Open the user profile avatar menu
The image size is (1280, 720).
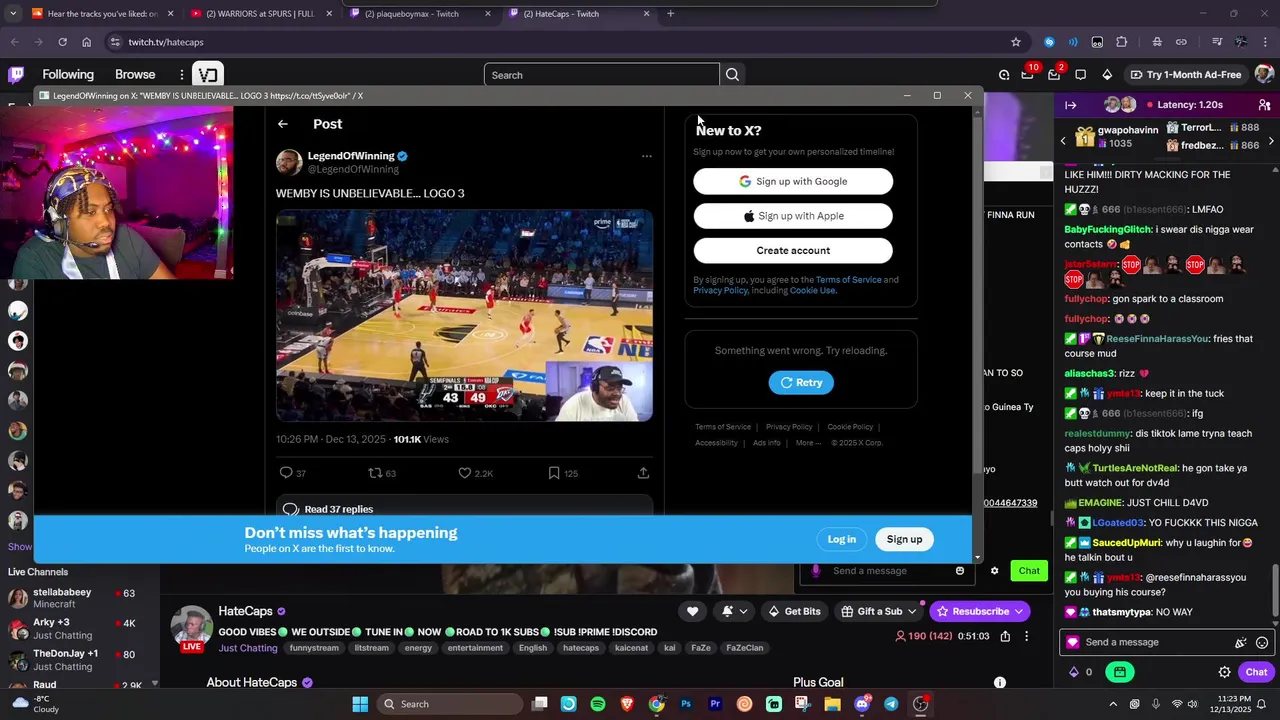[x=1265, y=75]
